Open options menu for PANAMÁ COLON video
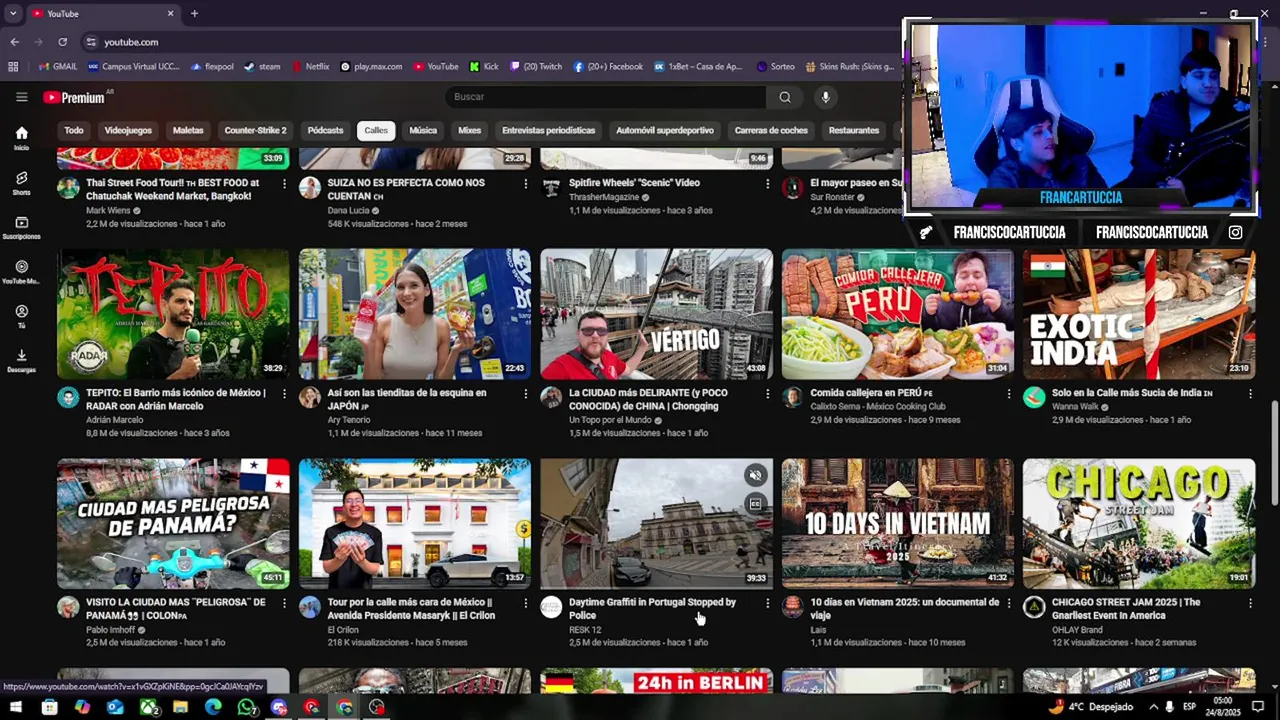The image size is (1280, 720). (x=284, y=603)
